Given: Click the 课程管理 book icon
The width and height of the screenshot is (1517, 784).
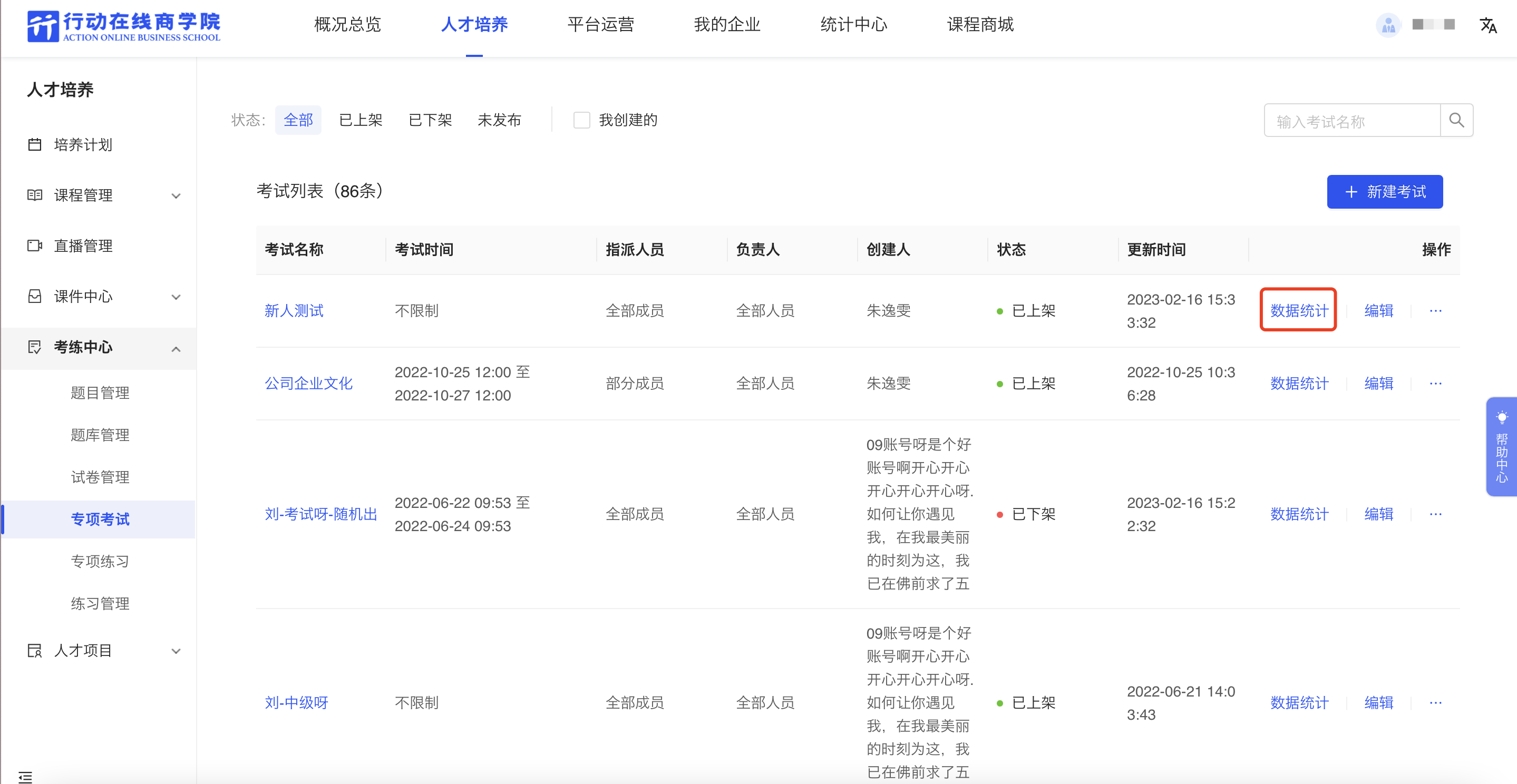Looking at the screenshot, I should (x=35, y=195).
